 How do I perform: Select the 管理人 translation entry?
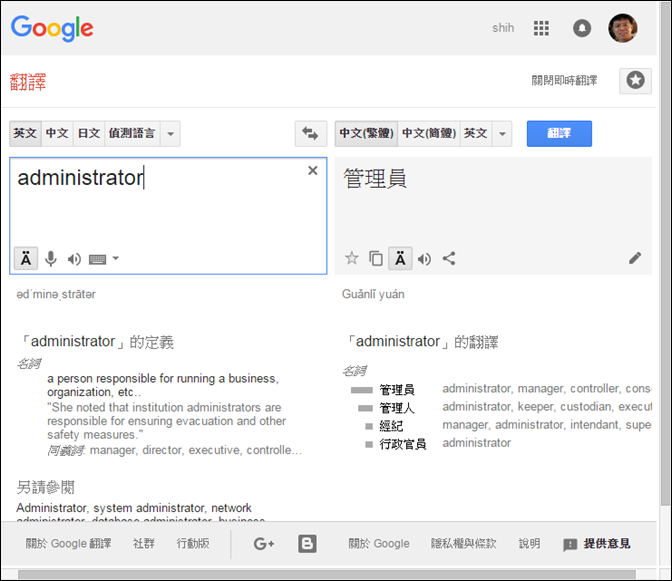click(x=397, y=408)
